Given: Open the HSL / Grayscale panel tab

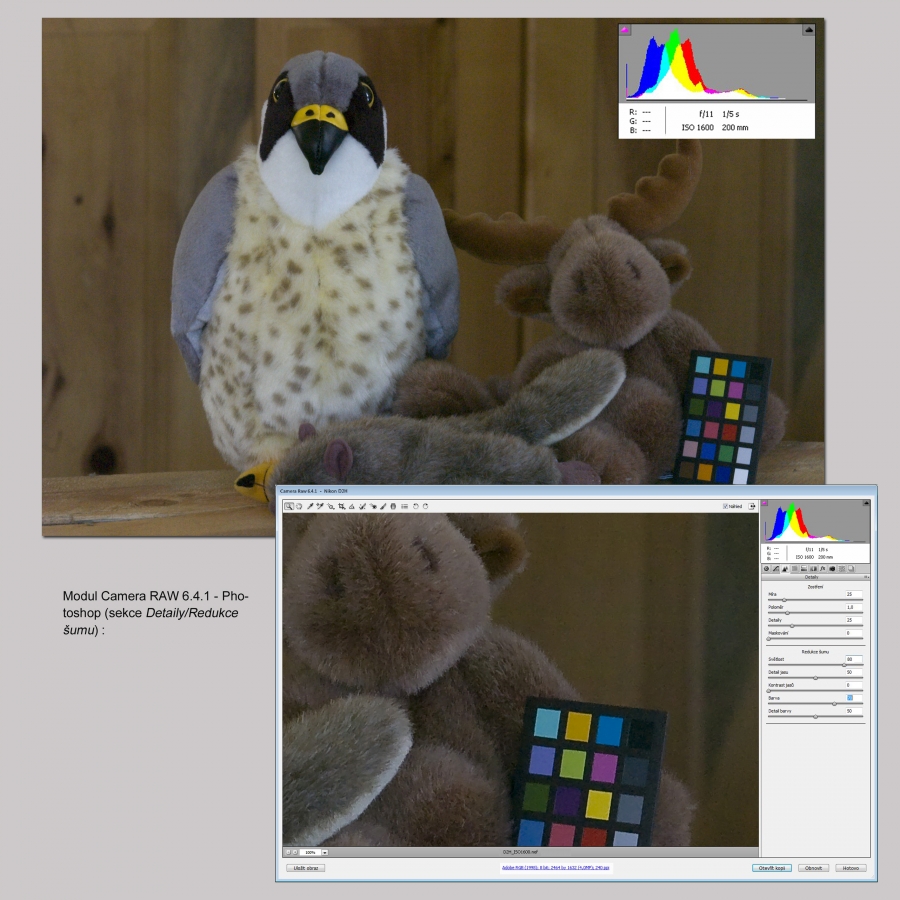Looking at the screenshot, I should [x=794, y=569].
